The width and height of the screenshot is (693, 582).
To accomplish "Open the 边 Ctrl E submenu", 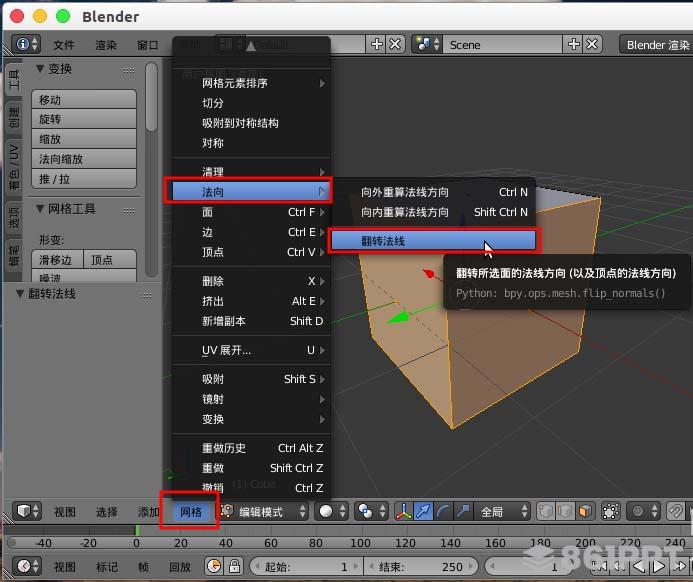I will click(251, 232).
